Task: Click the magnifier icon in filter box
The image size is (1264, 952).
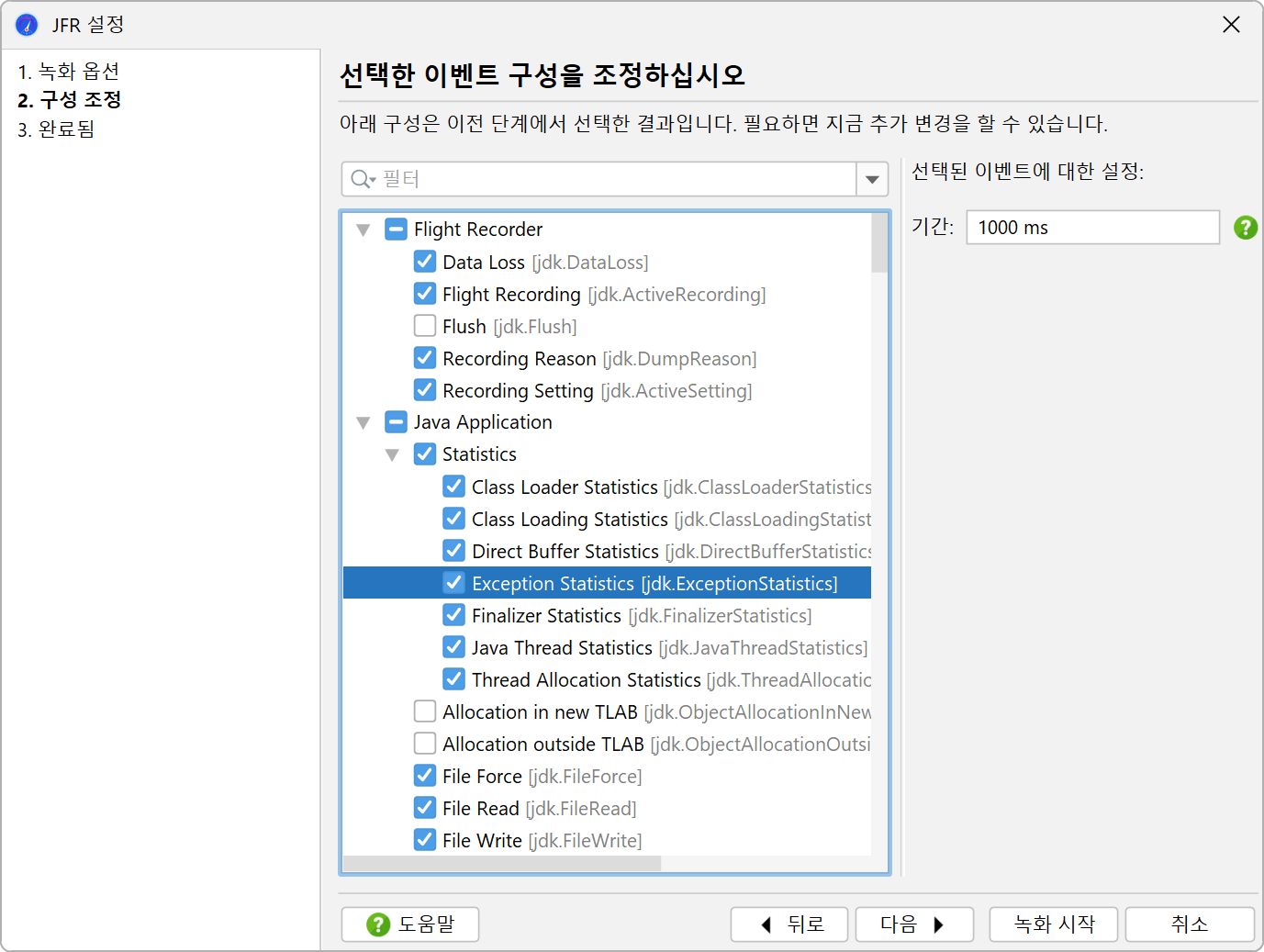Action: point(361,179)
